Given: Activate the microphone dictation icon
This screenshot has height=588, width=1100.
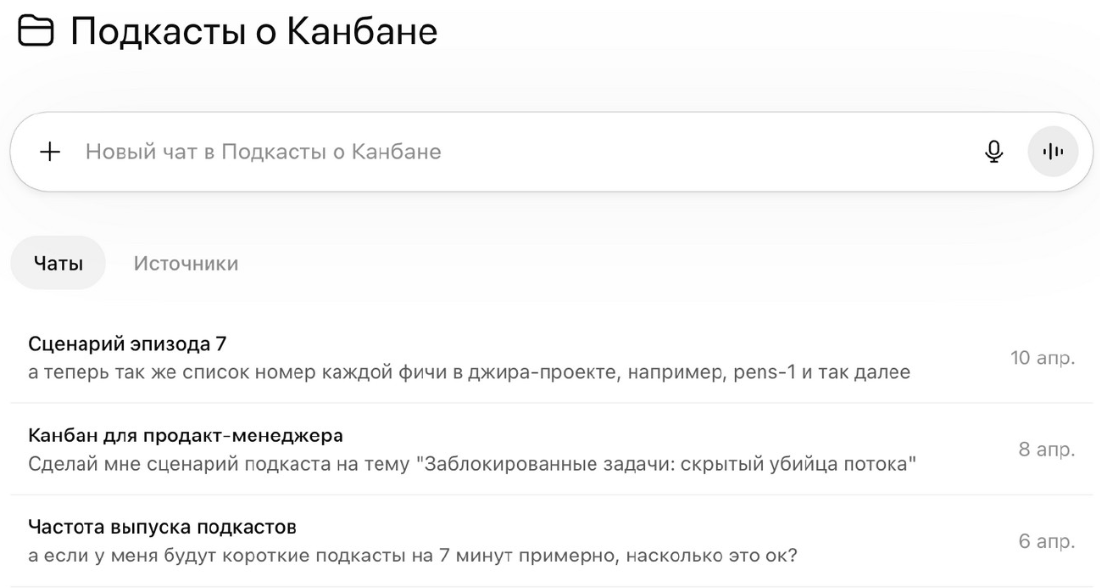Looking at the screenshot, I should click(993, 152).
